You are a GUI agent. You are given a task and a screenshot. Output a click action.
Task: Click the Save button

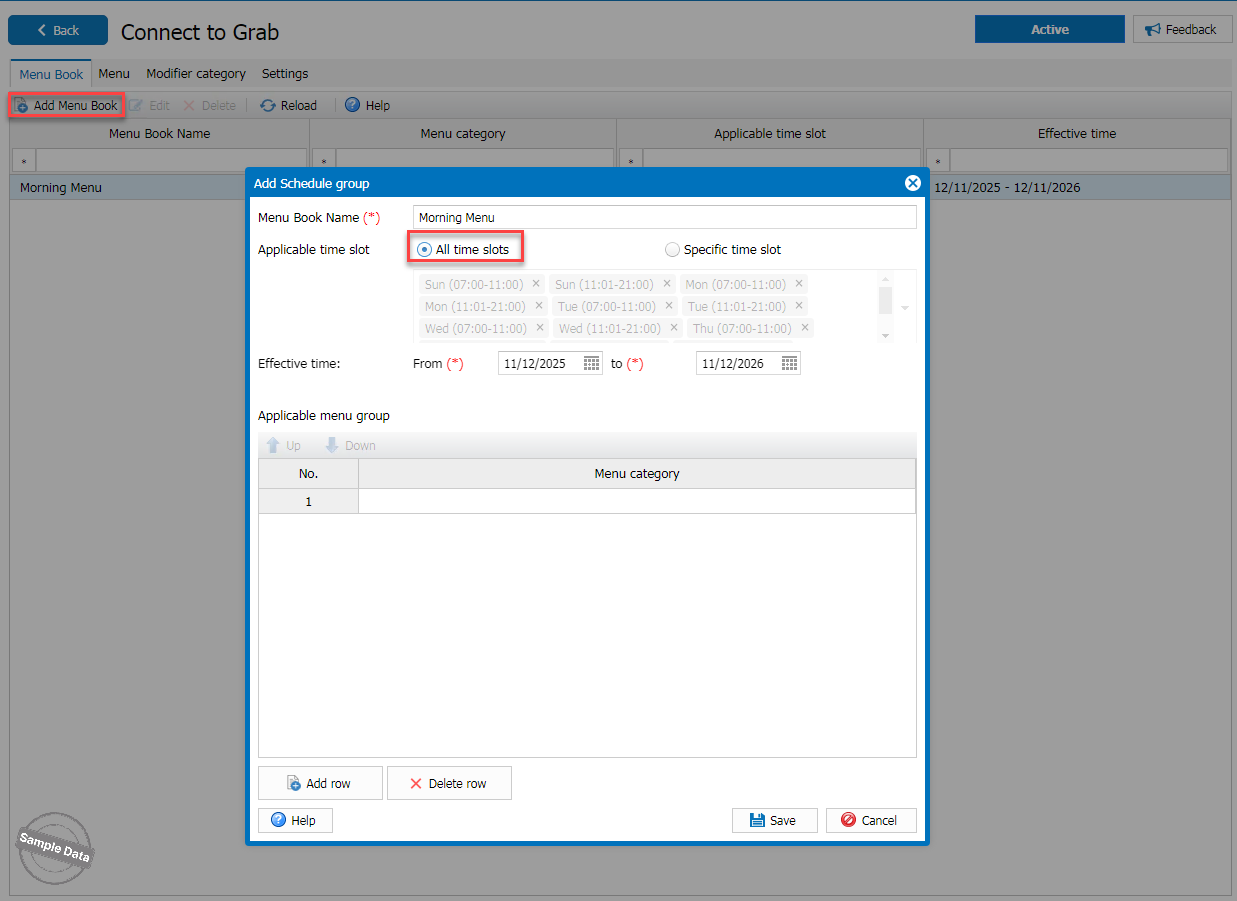[774, 820]
